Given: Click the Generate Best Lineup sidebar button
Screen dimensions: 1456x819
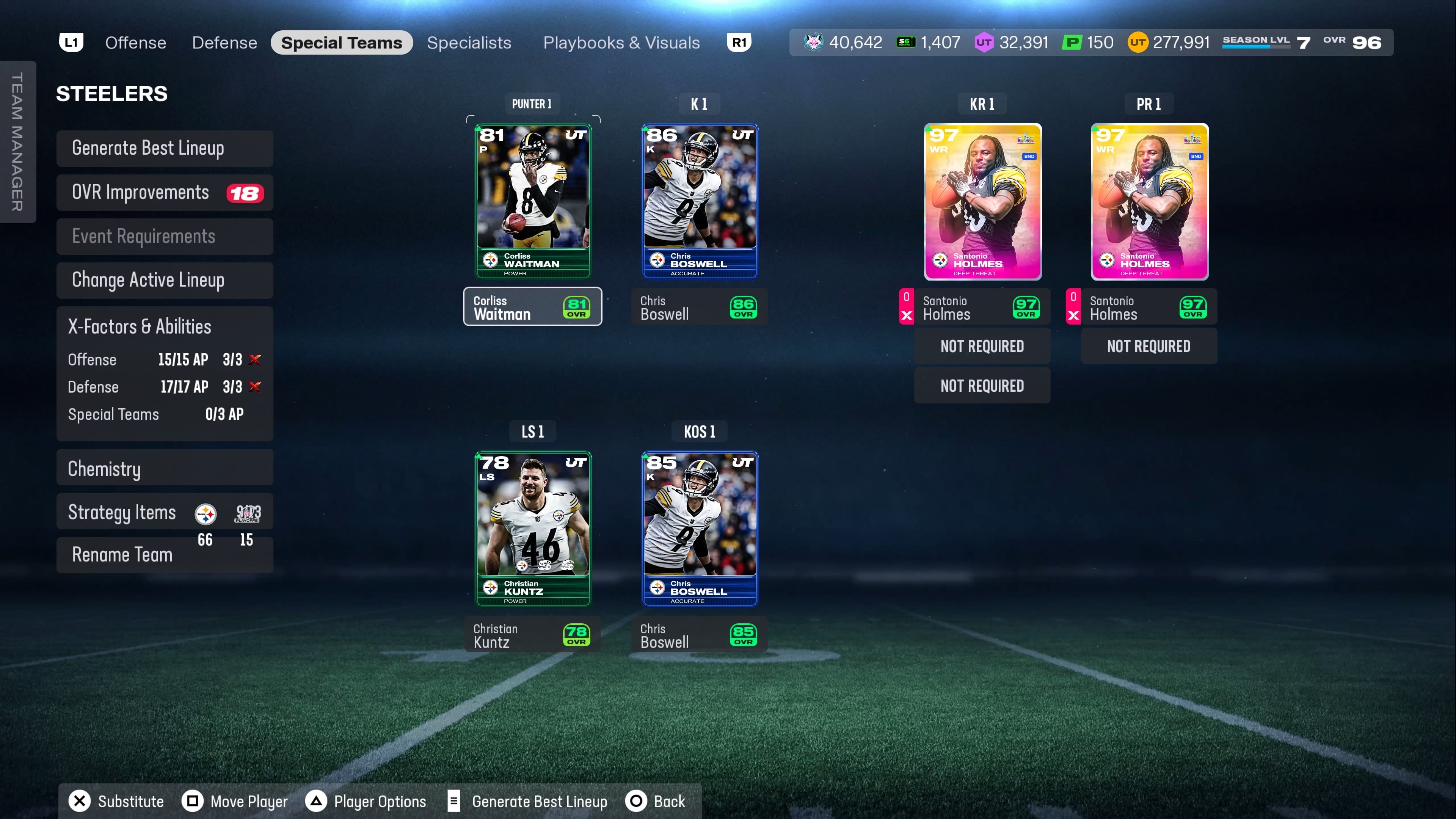Looking at the screenshot, I should 165,148.
